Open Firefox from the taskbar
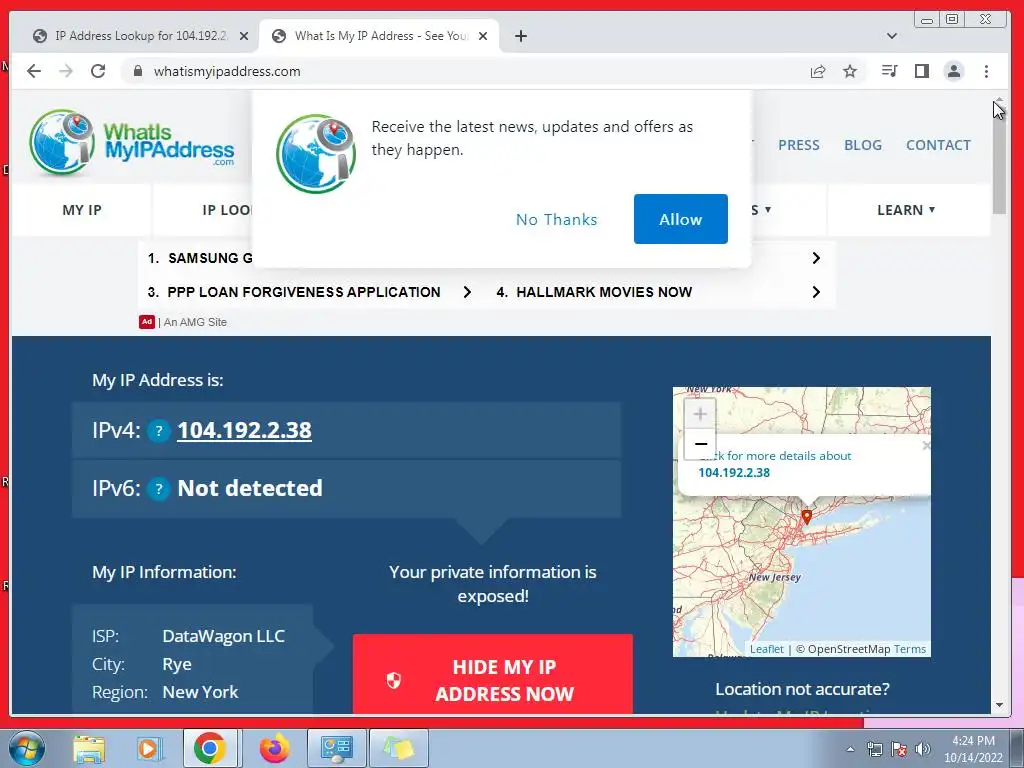Image resolution: width=1024 pixels, height=768 pixels. (x=274, y=748)
